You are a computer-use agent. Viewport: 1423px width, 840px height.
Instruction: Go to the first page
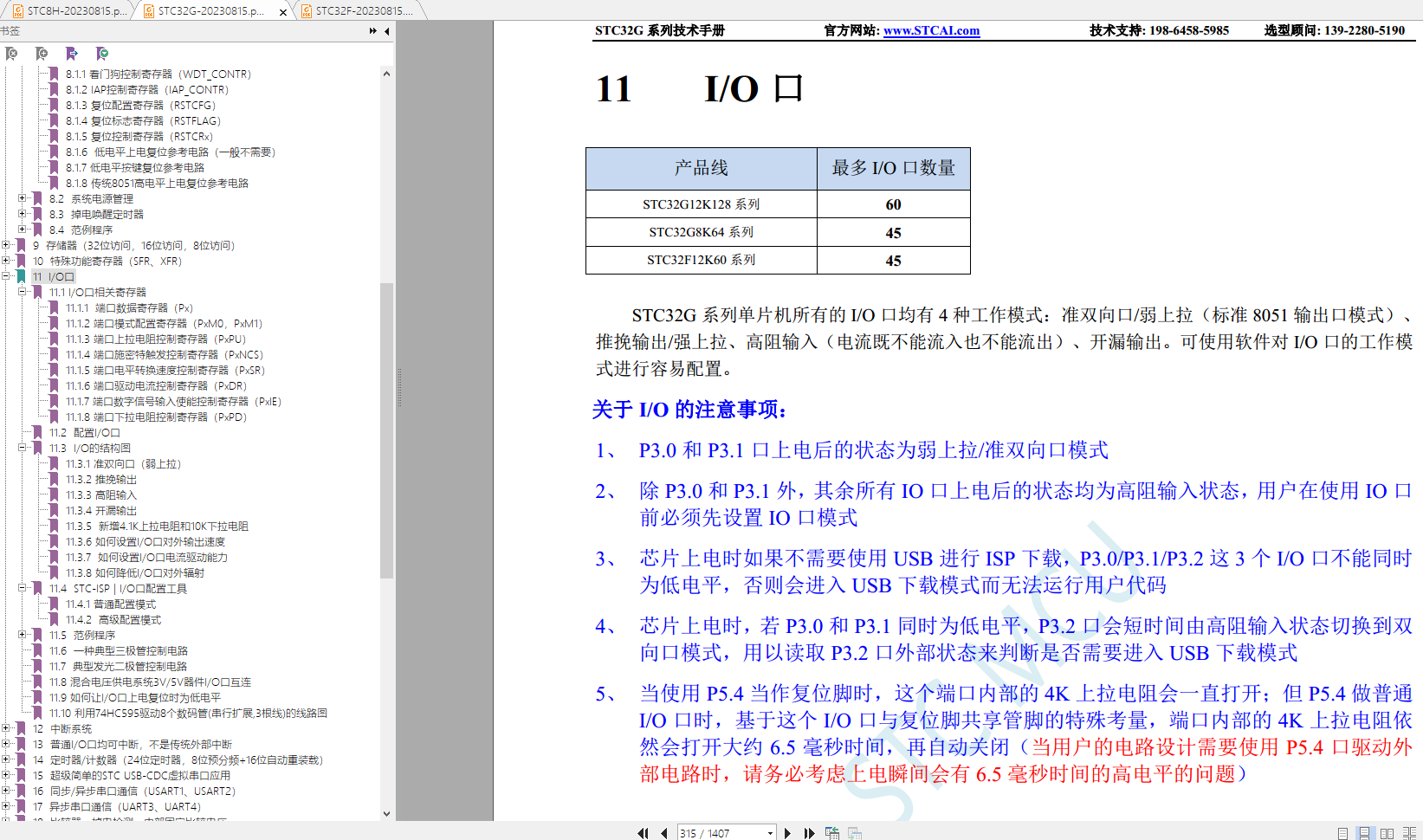click(x=643, y=833)
